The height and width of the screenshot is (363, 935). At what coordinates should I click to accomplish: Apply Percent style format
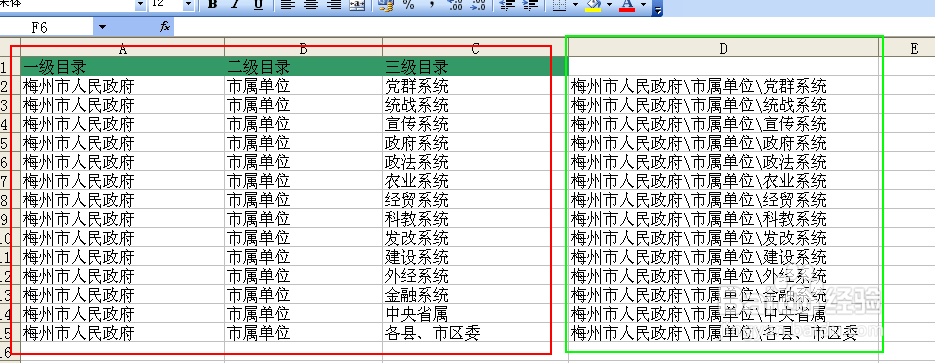409,4
